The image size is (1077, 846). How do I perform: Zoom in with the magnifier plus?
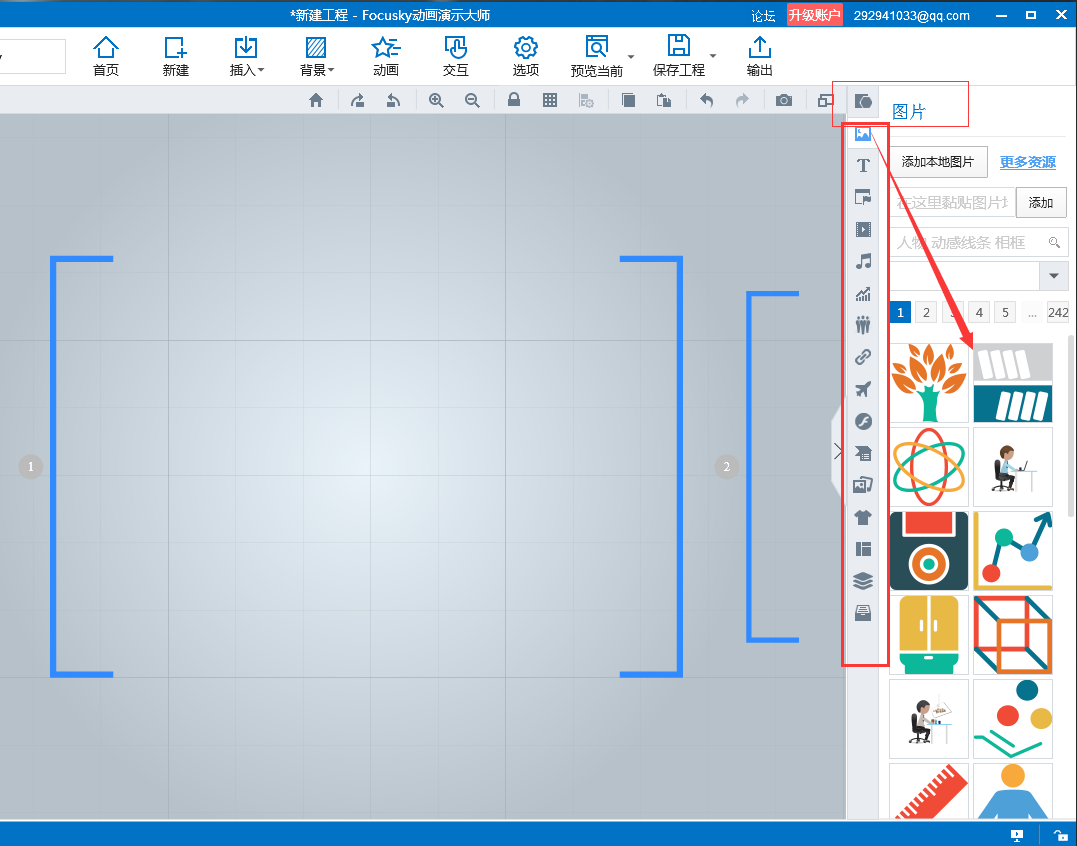coord(435,100)
